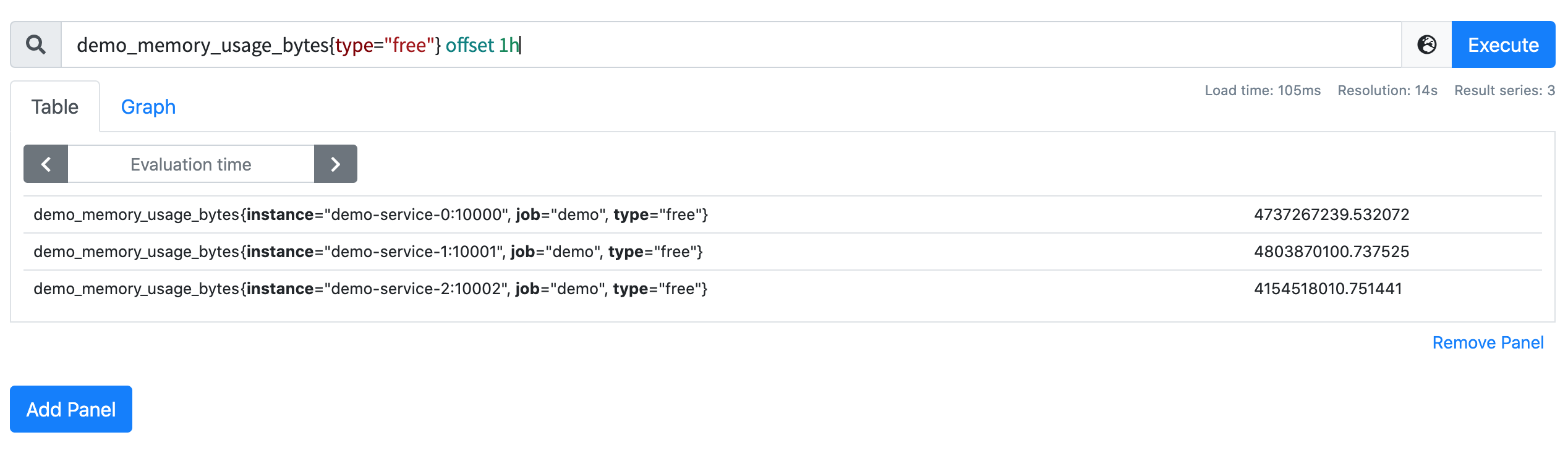Click the Remove Panel link
This screenshot has height=461, width=1568.
pyautogui.click(x=1488, y=342)
